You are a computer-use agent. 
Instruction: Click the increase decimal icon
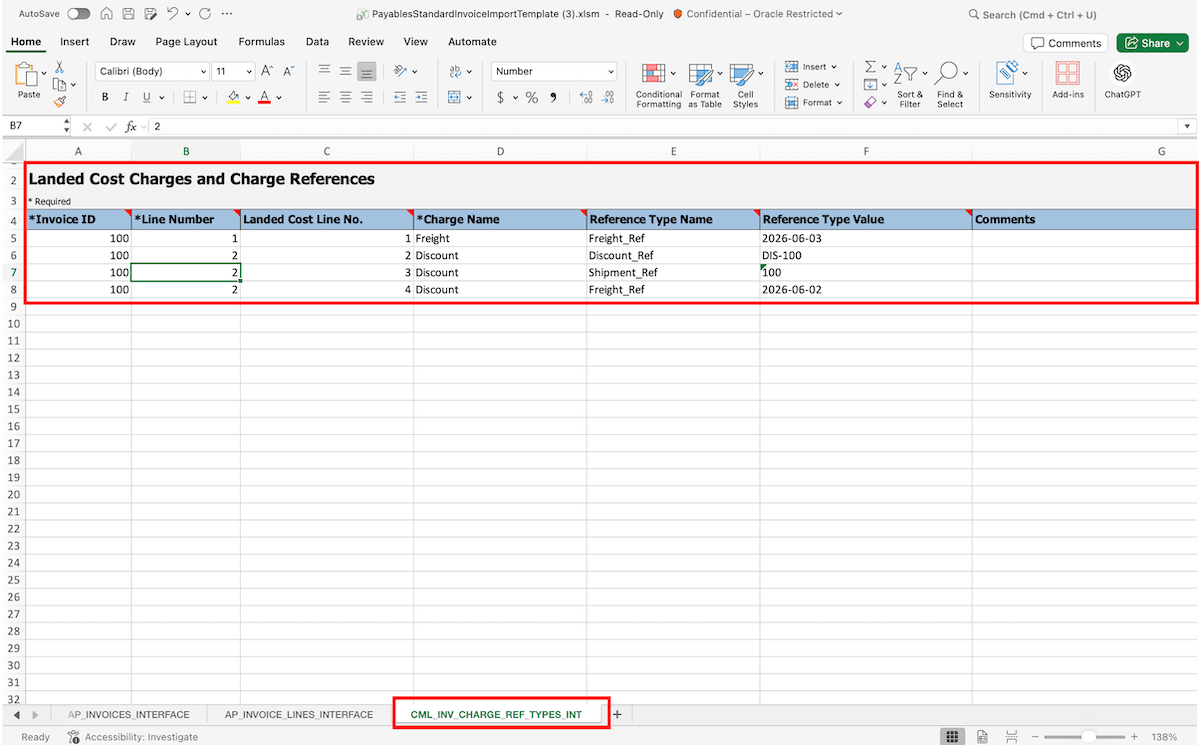click(x=586, y=97)
